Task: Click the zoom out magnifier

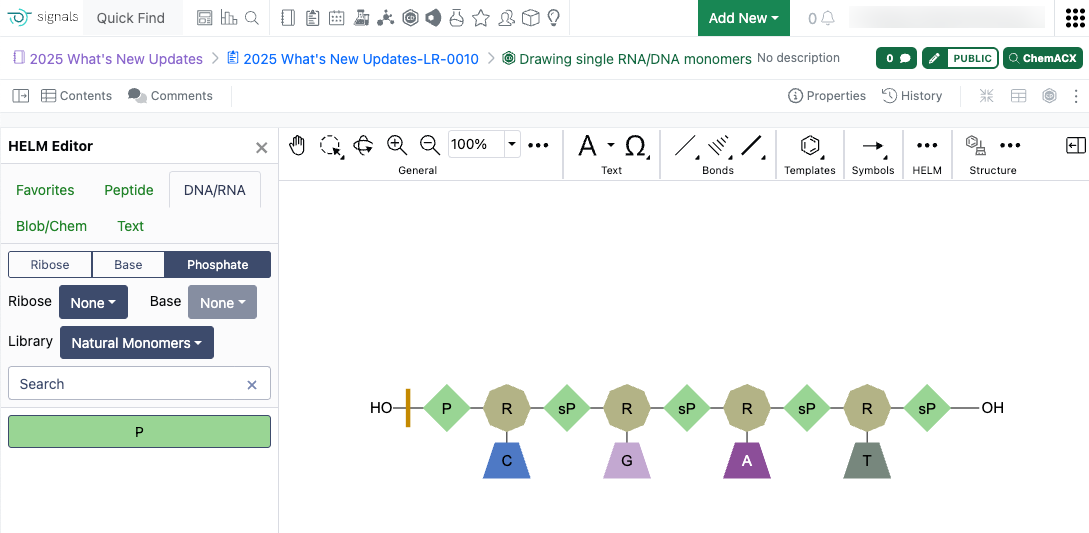Action: pos(430,145)
